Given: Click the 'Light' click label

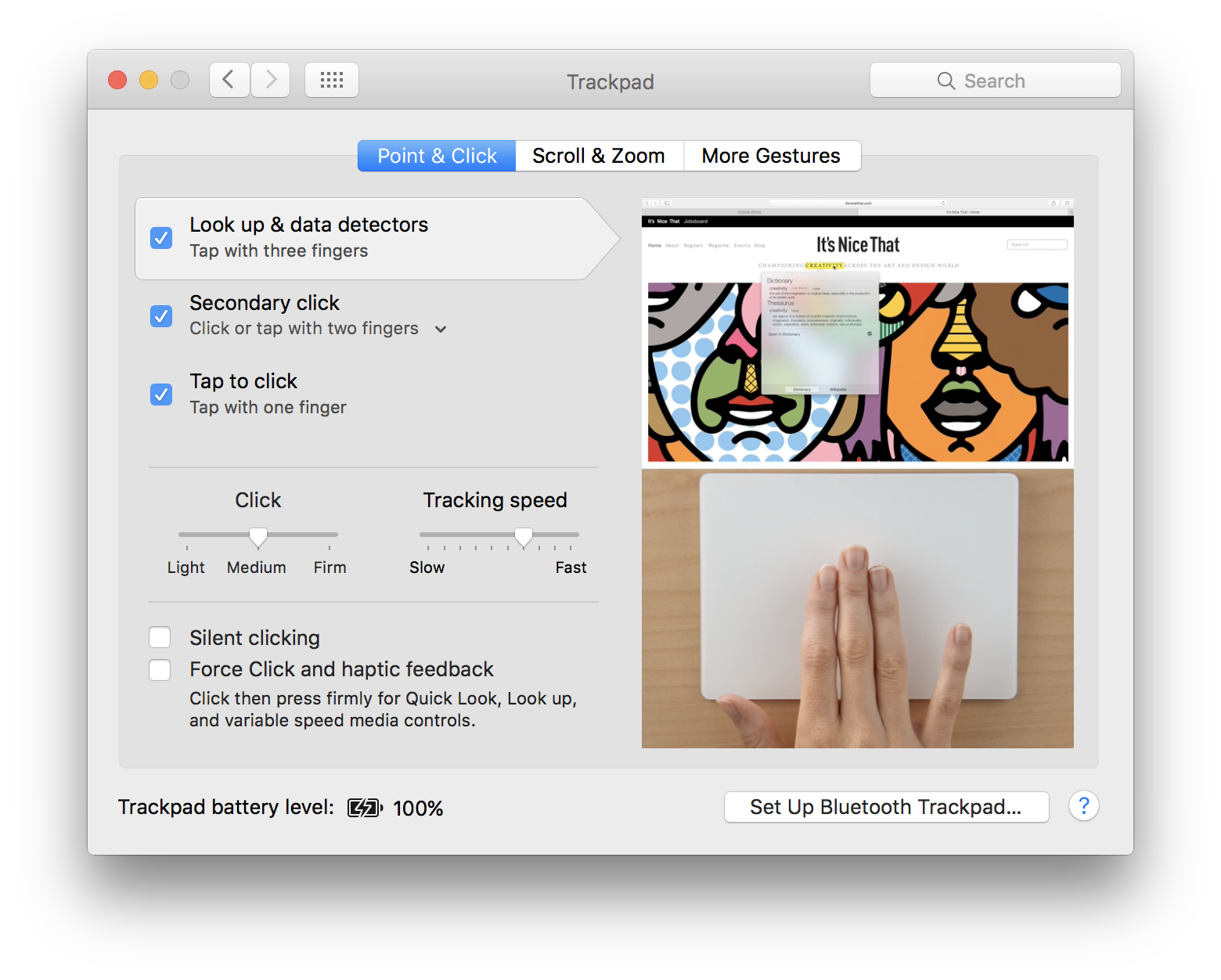Looking at the screenshot, I should 186,567.
